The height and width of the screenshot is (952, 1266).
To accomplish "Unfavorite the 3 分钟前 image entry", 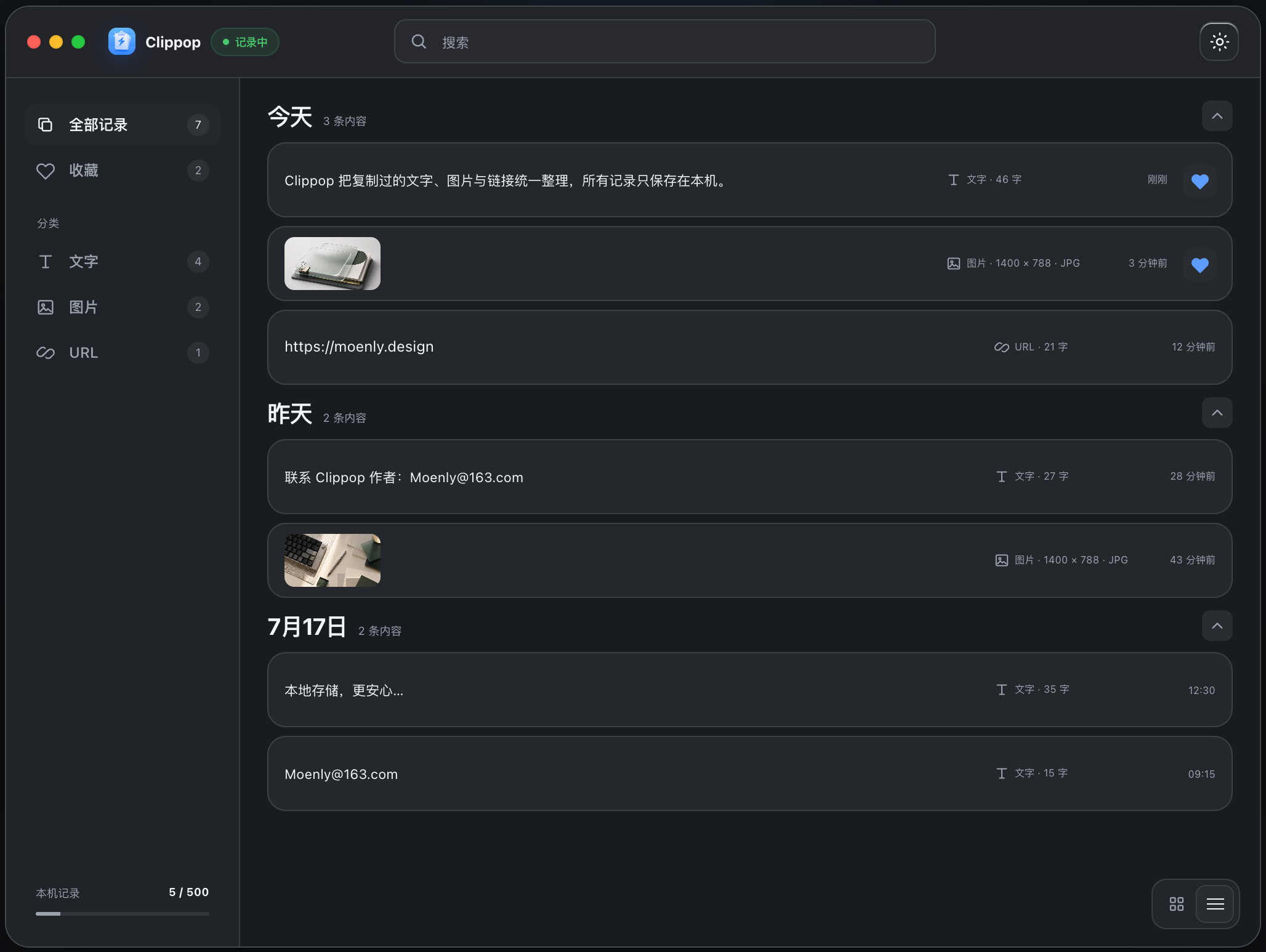I will 1200,264.
